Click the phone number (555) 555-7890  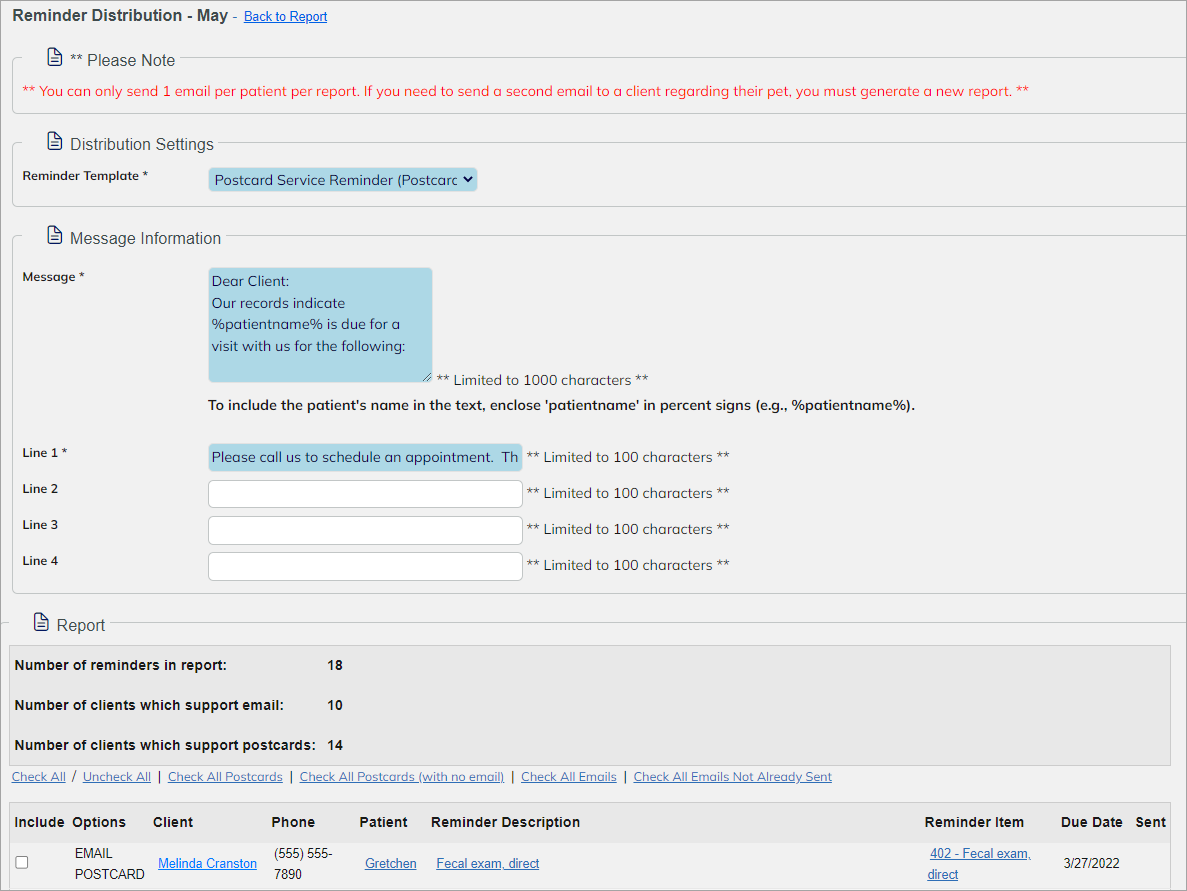303,864
